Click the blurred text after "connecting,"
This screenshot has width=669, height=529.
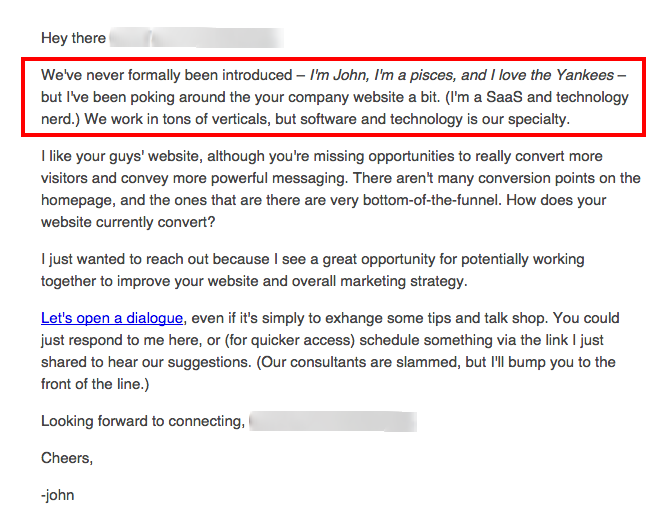point(333,421)
